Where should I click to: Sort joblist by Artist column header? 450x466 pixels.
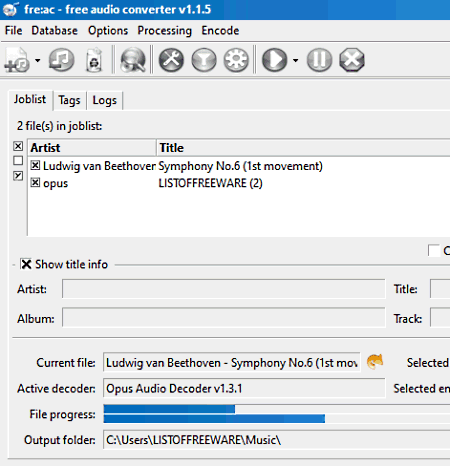click(x=92, y=148)
